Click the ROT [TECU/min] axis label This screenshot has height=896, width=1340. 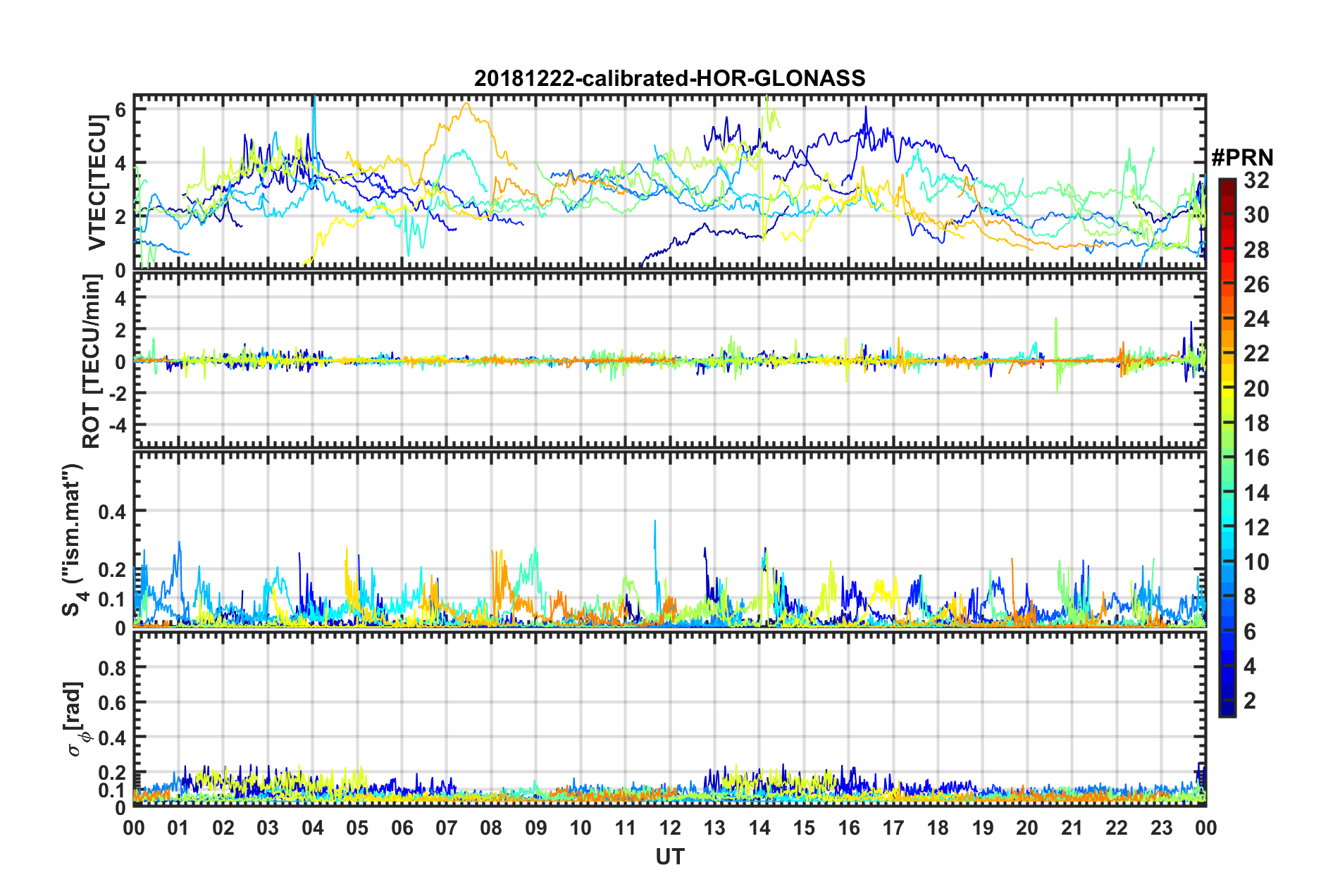92,361
